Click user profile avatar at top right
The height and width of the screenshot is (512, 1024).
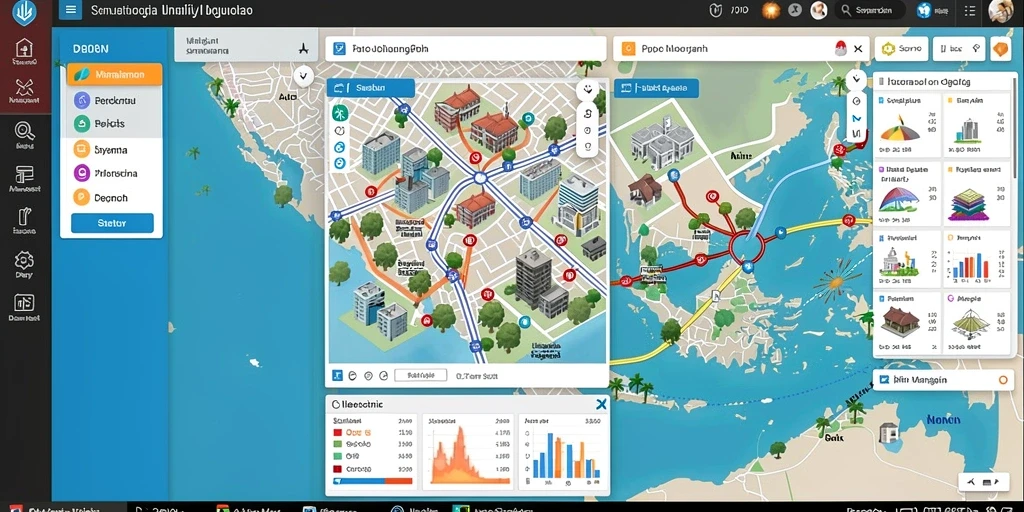1000,10
